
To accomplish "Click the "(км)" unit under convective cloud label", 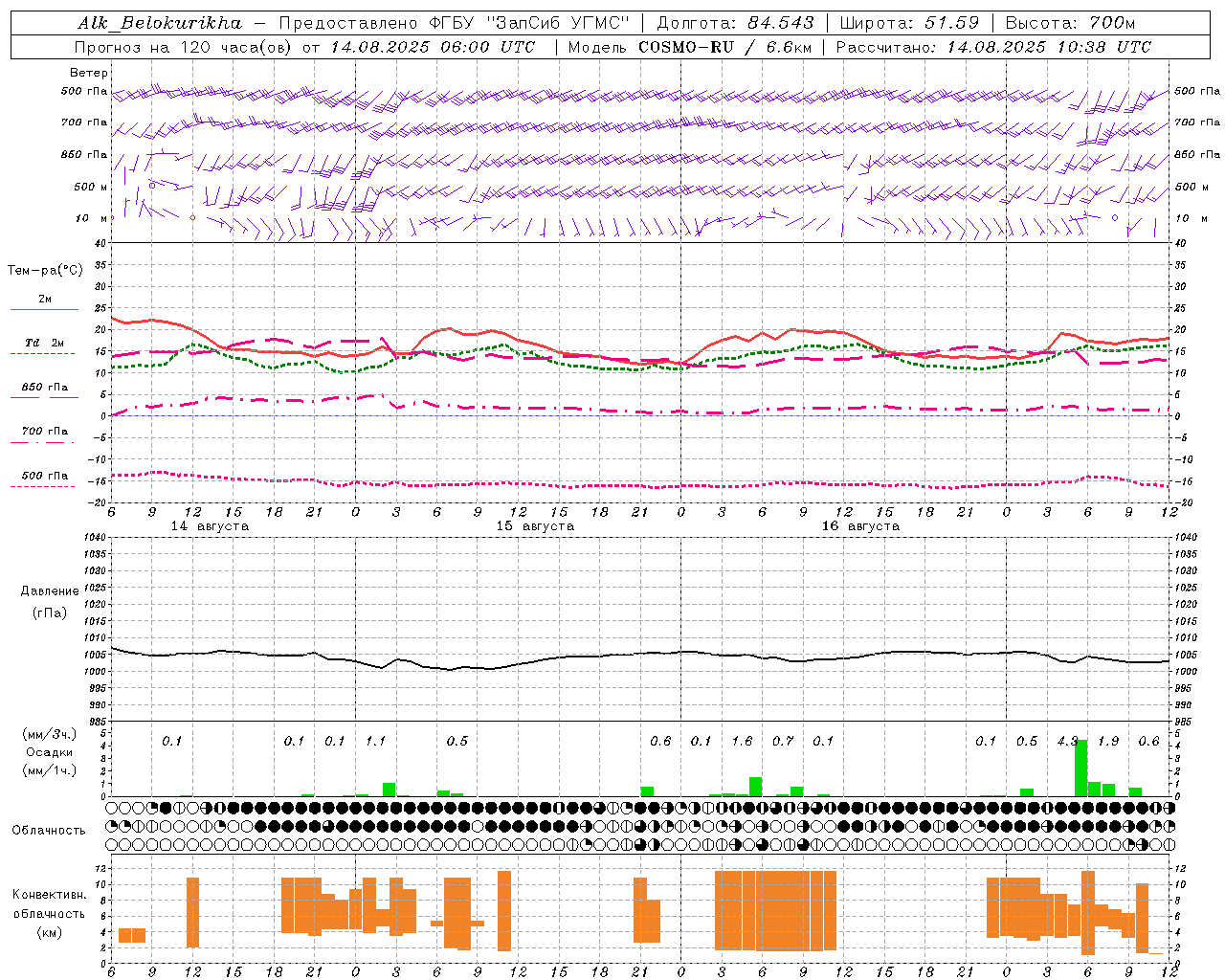I will (49, 932).
